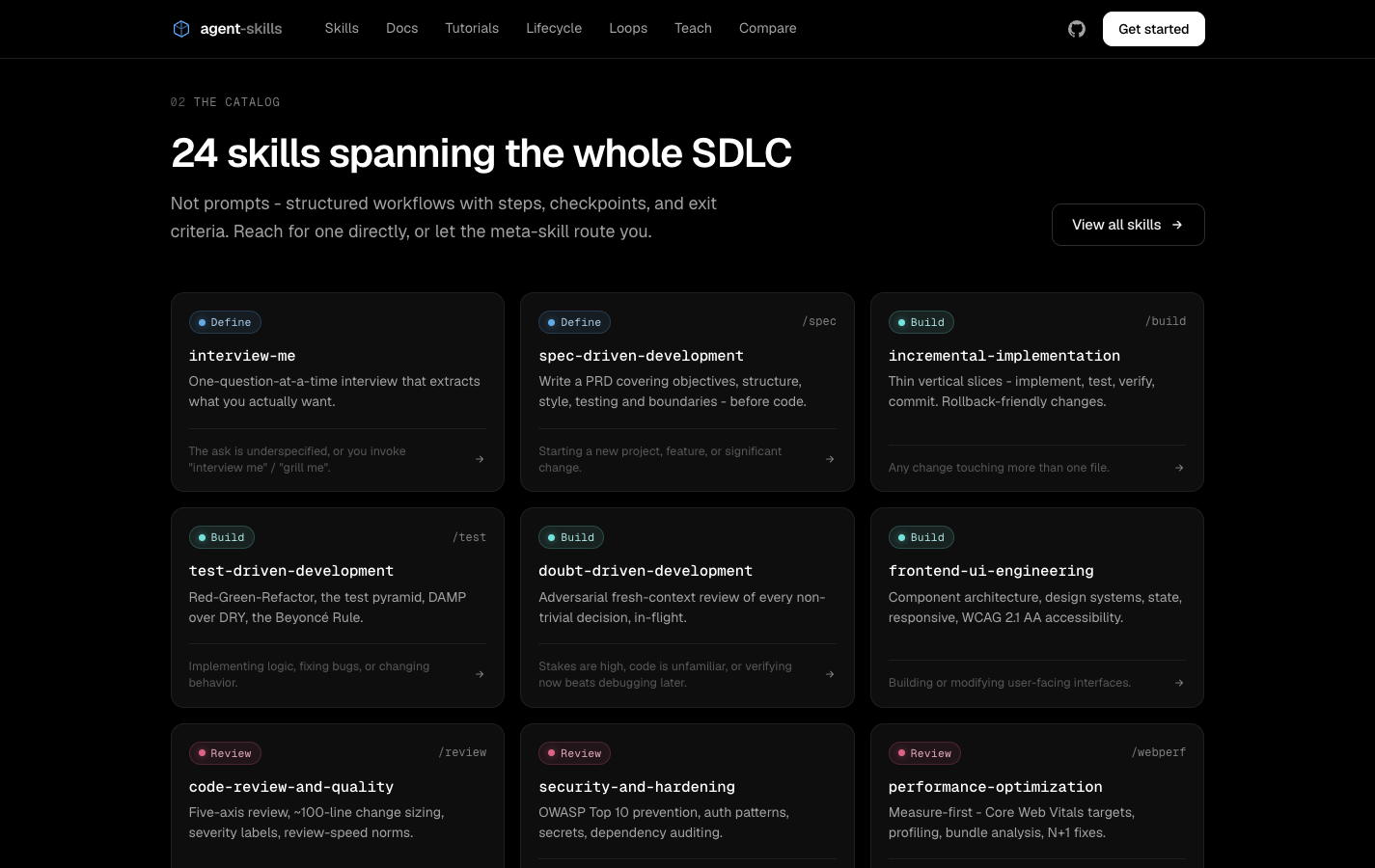Click the arrow on the interview-me card
Image resolution: width=1375 pixels, height=868 pixels.
point(480,459)
